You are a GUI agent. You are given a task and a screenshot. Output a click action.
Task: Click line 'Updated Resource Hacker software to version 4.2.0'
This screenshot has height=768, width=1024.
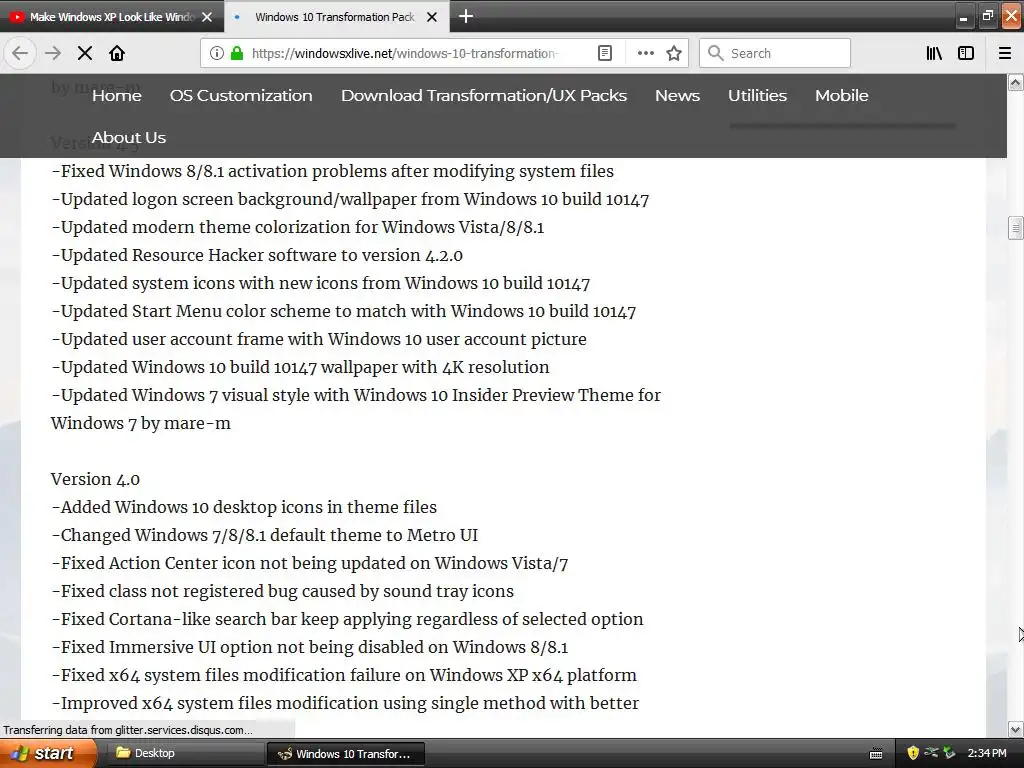coord(257,255)
